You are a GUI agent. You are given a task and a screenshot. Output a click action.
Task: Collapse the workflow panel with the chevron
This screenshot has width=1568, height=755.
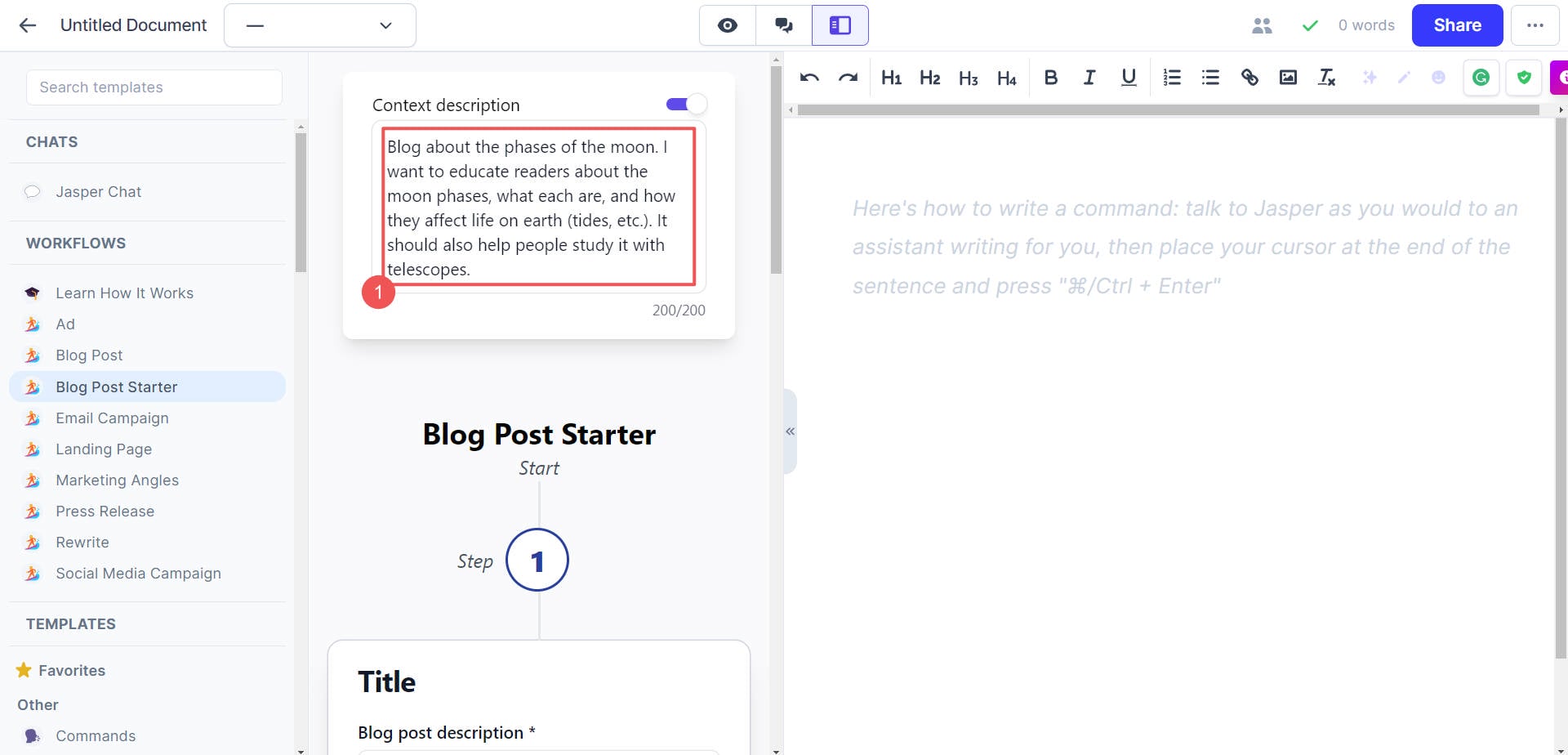pyautogui.click(x=789, y=431)
